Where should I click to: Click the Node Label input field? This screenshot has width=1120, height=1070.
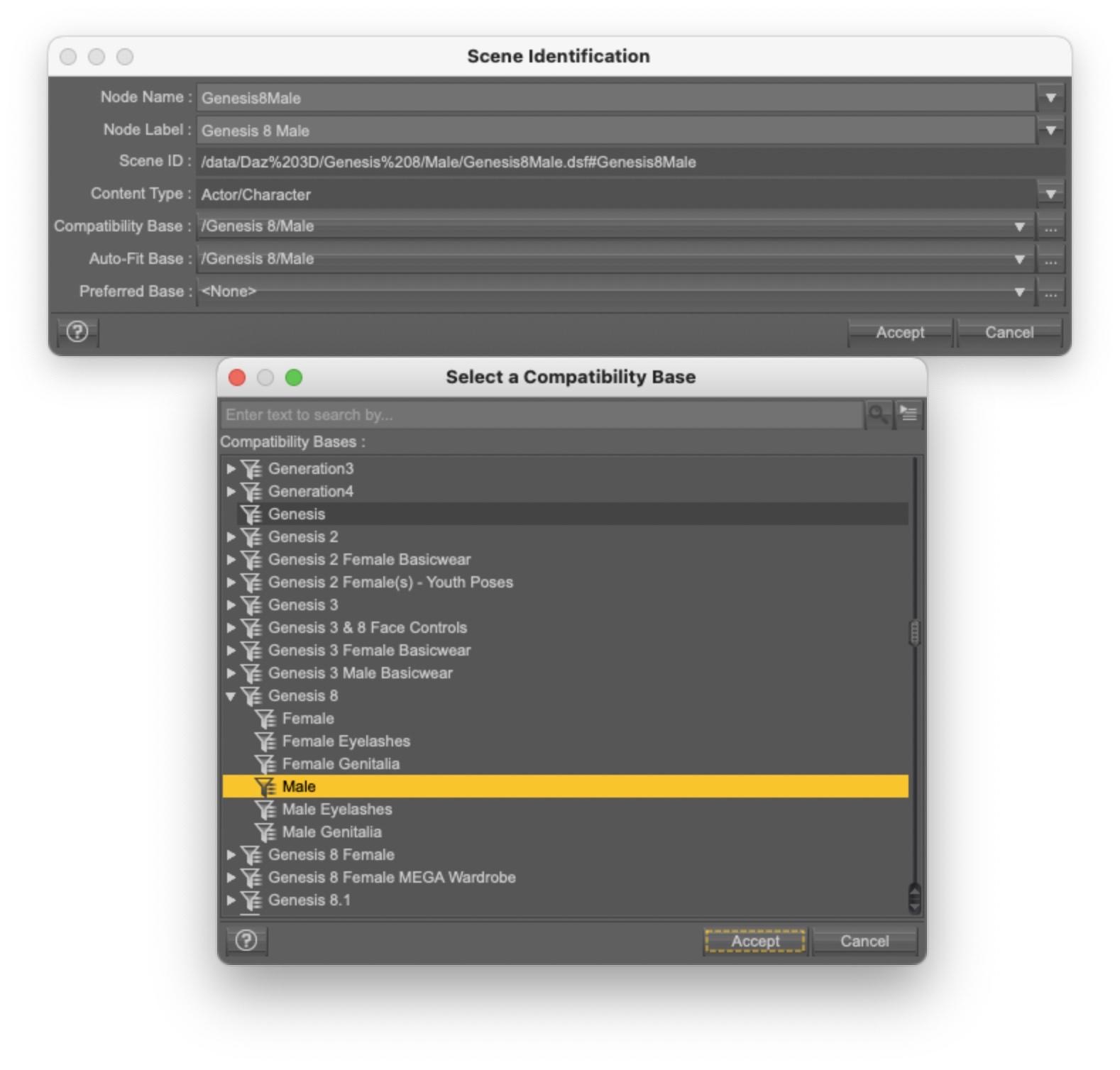pyautogui.click(x=615, y=131)
